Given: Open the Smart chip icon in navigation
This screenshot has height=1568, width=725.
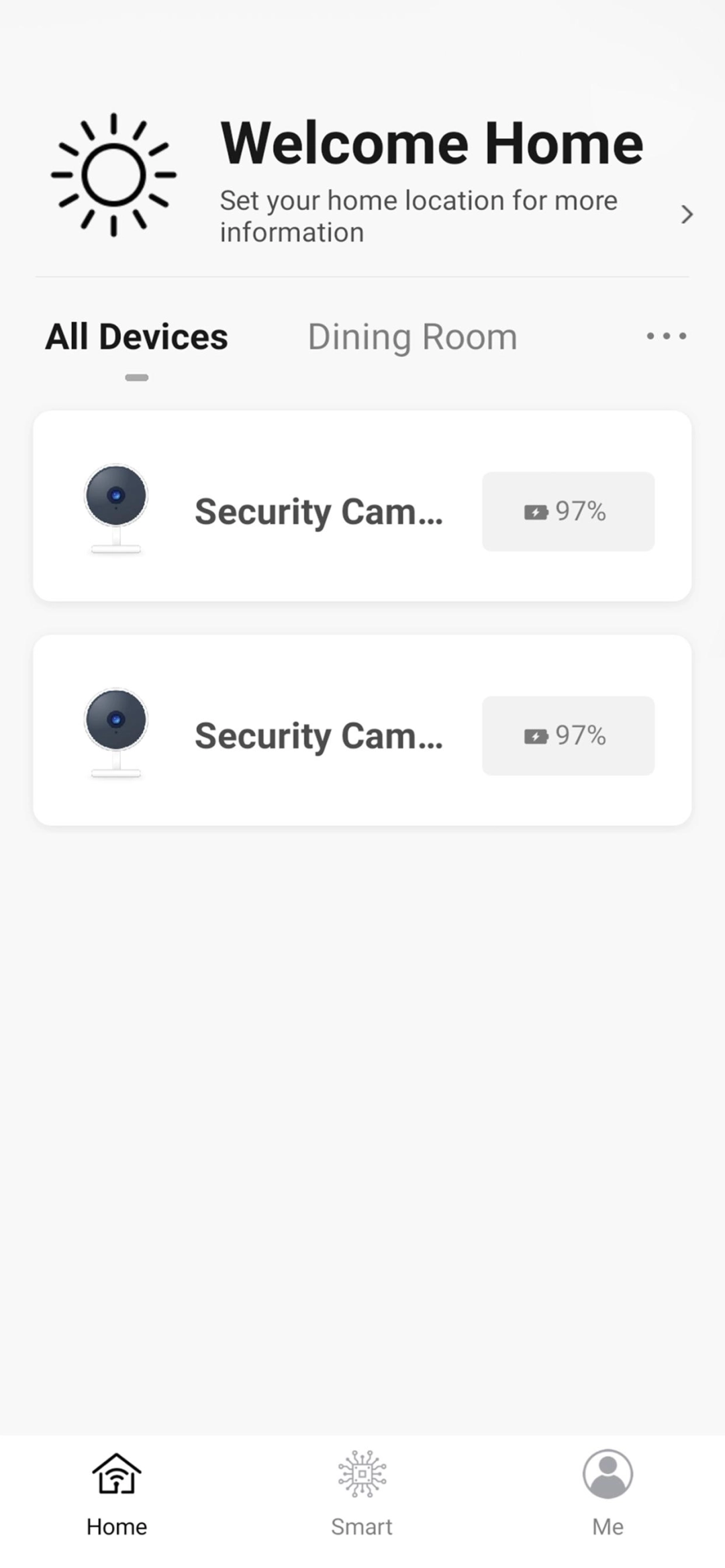Looking at the screenshot, I should click(362, 1474).
